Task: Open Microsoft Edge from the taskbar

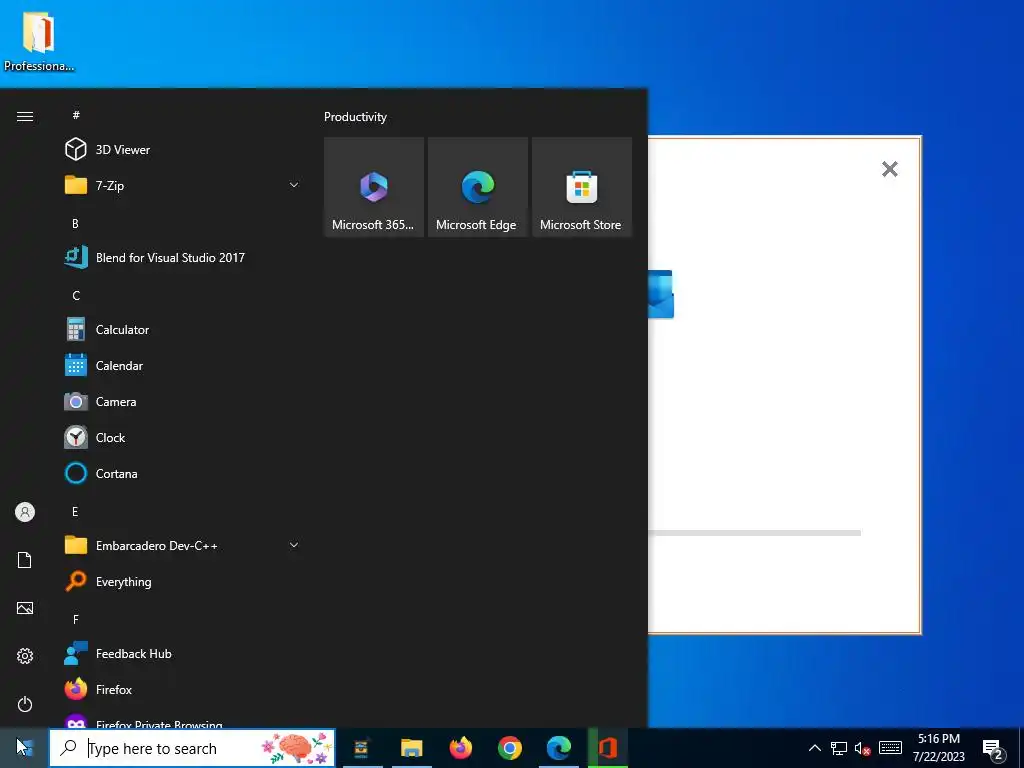Action: click(x=559, y=748)
